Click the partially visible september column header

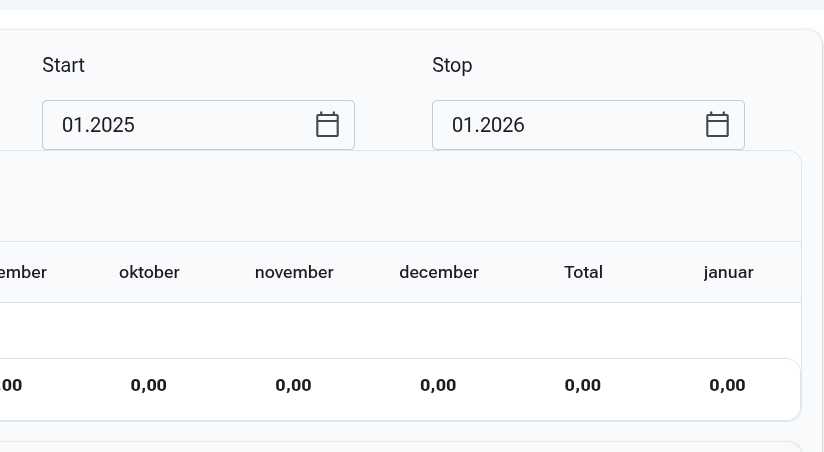click(x=23, y=272)
